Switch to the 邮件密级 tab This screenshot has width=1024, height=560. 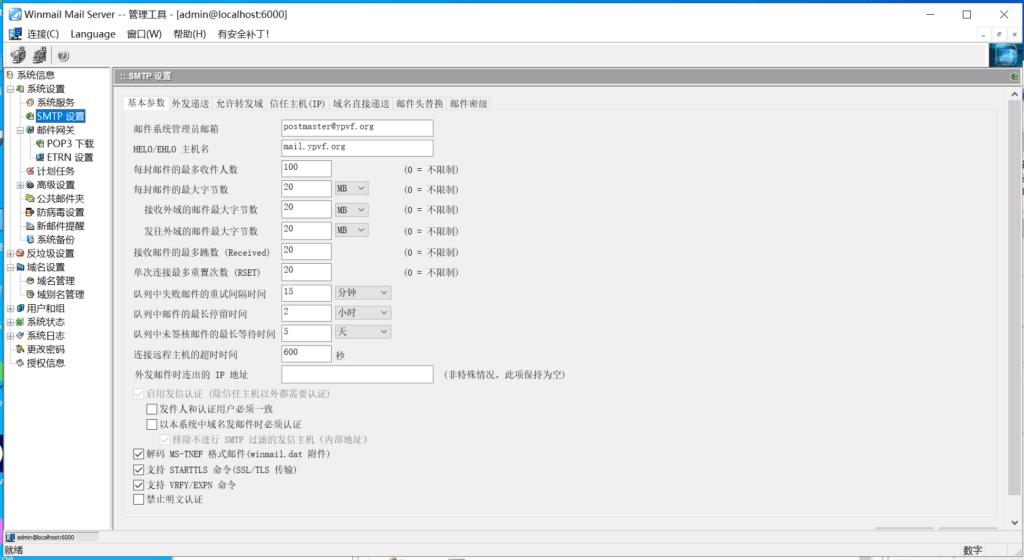468,104
